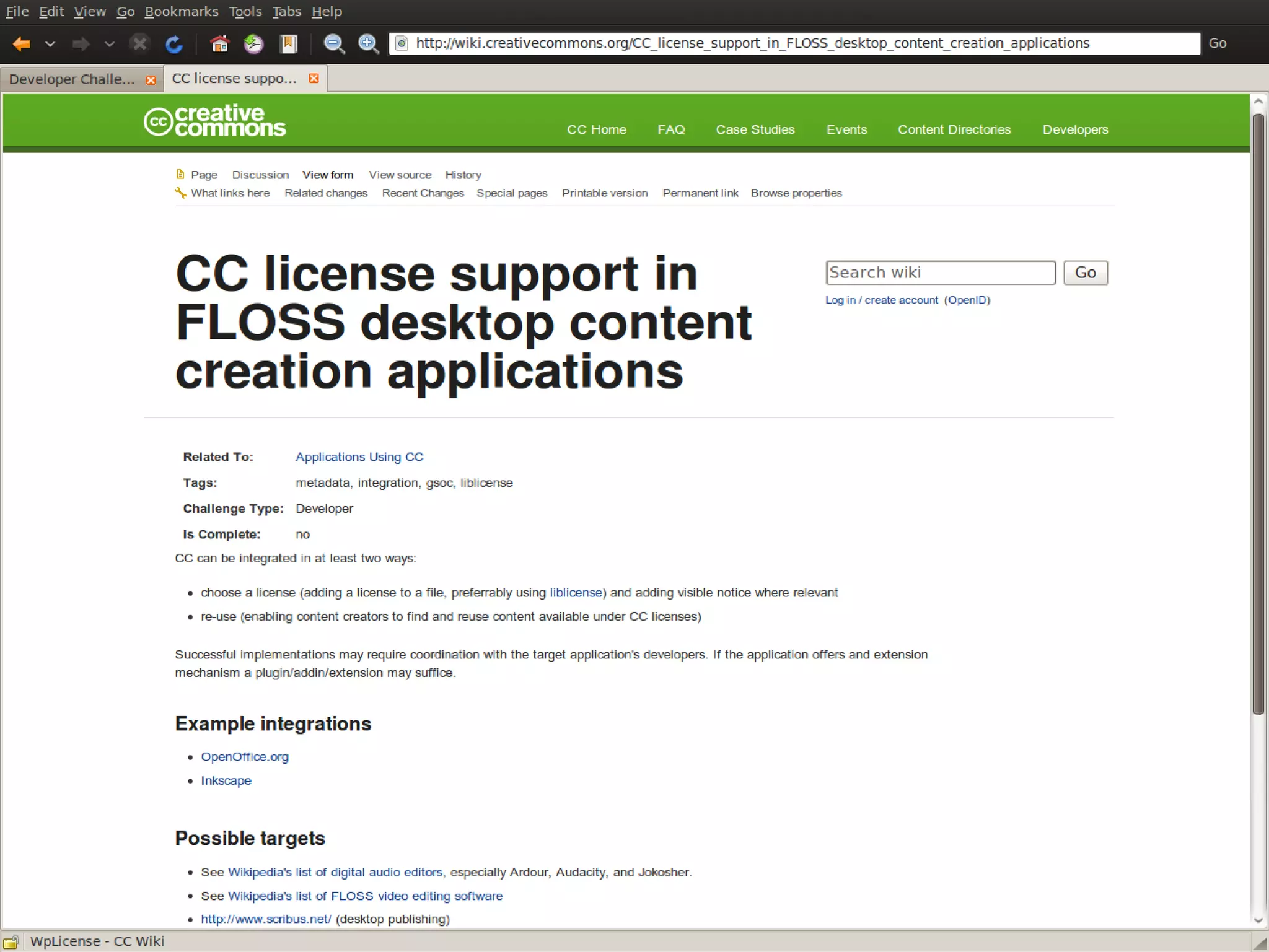The width and height of the screenshot is (1269, 952).
Task: Click the page icon in the address bar
Action: [402, 43]
